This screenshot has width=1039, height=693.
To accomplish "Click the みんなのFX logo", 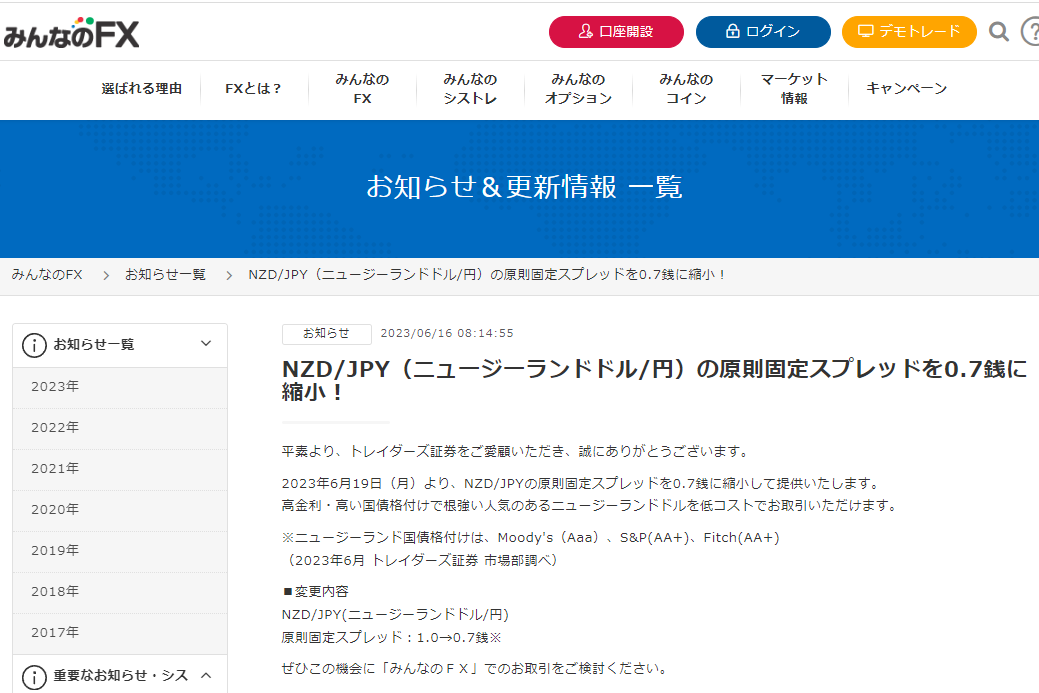I will point(72,33).
